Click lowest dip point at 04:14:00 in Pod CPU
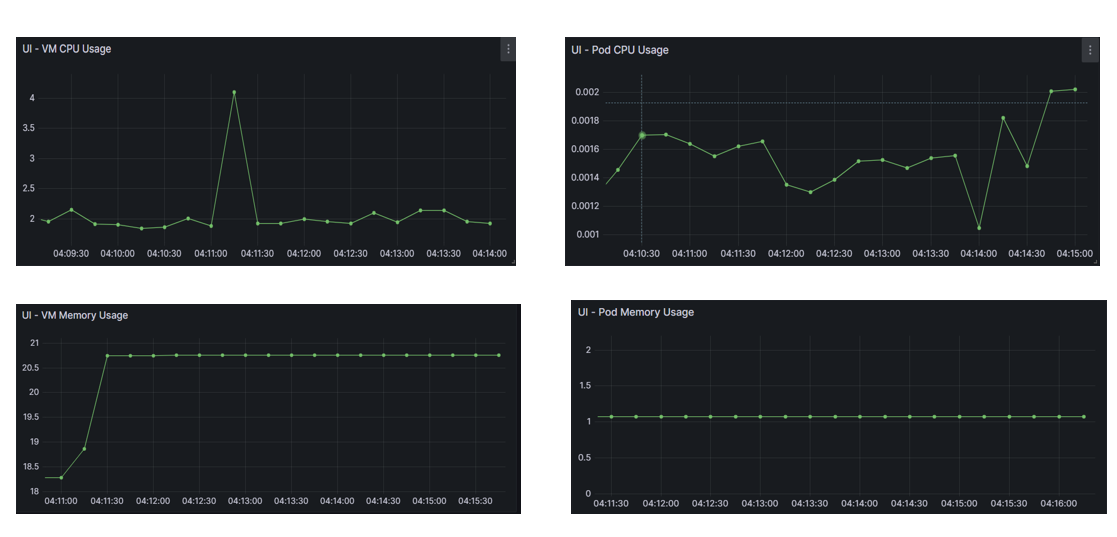Viewport: 1117px width, 537px height. [979, 228]
